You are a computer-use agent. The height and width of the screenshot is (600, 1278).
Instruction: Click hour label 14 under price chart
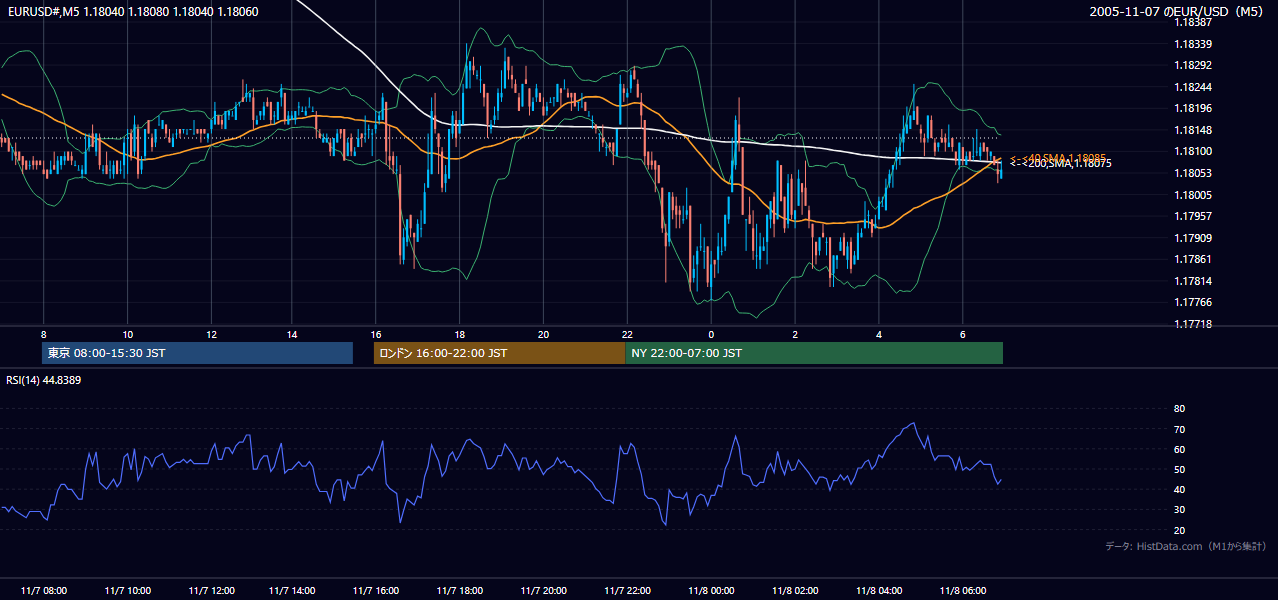294,334
